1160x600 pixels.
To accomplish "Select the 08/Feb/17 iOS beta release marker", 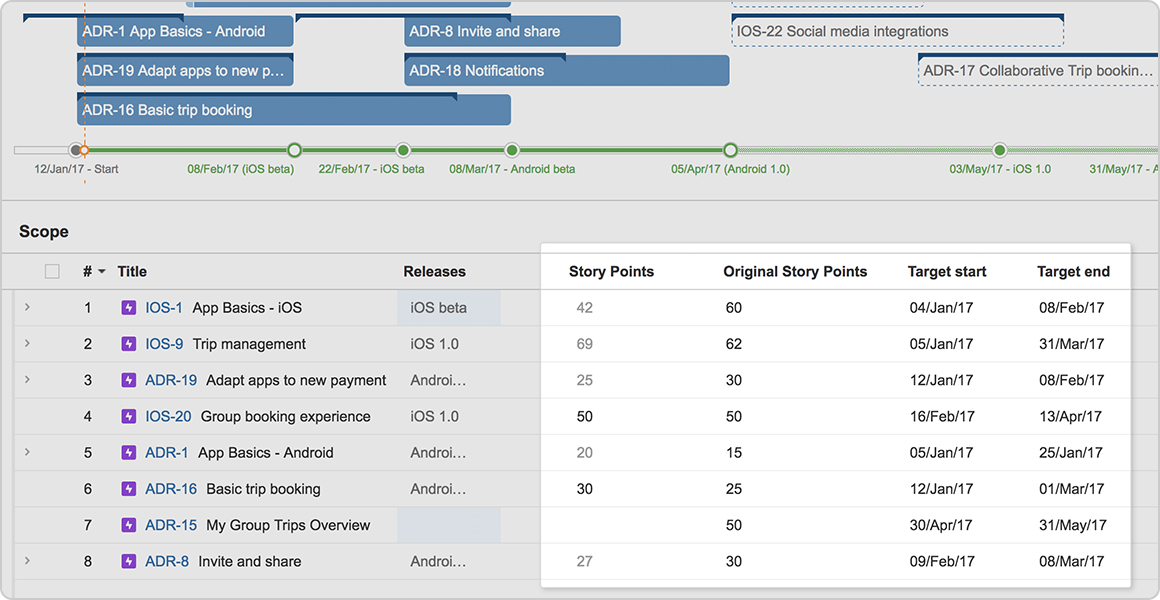I will 294,151.
